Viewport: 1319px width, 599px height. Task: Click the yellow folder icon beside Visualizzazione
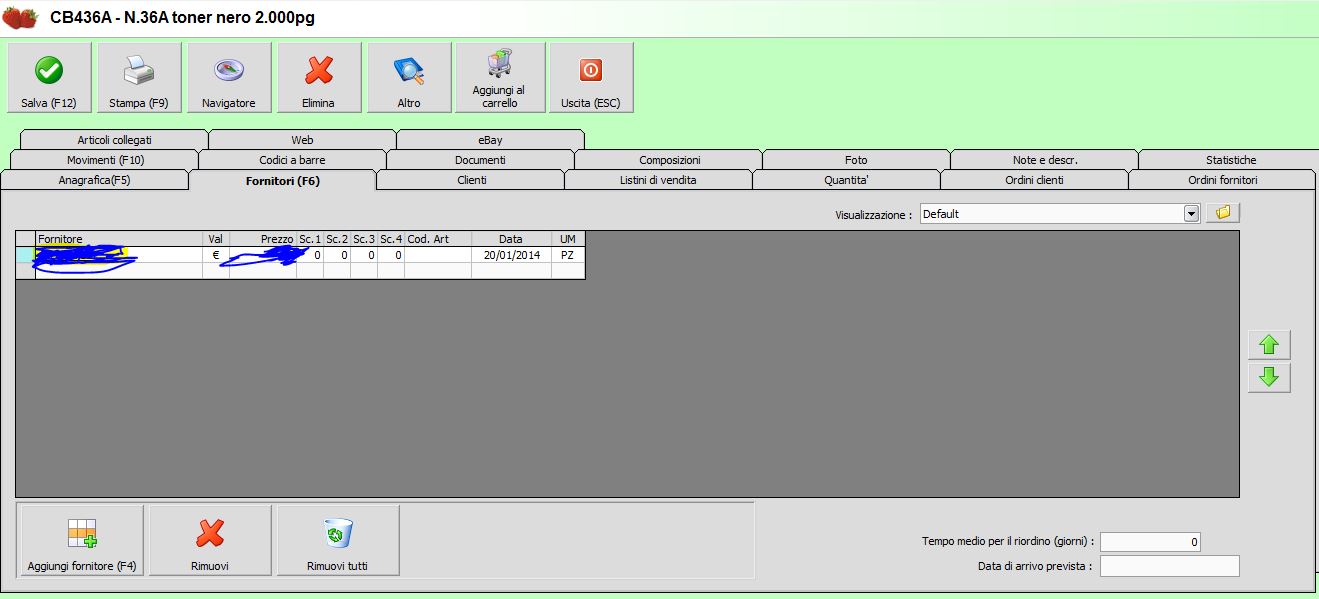1222,213
